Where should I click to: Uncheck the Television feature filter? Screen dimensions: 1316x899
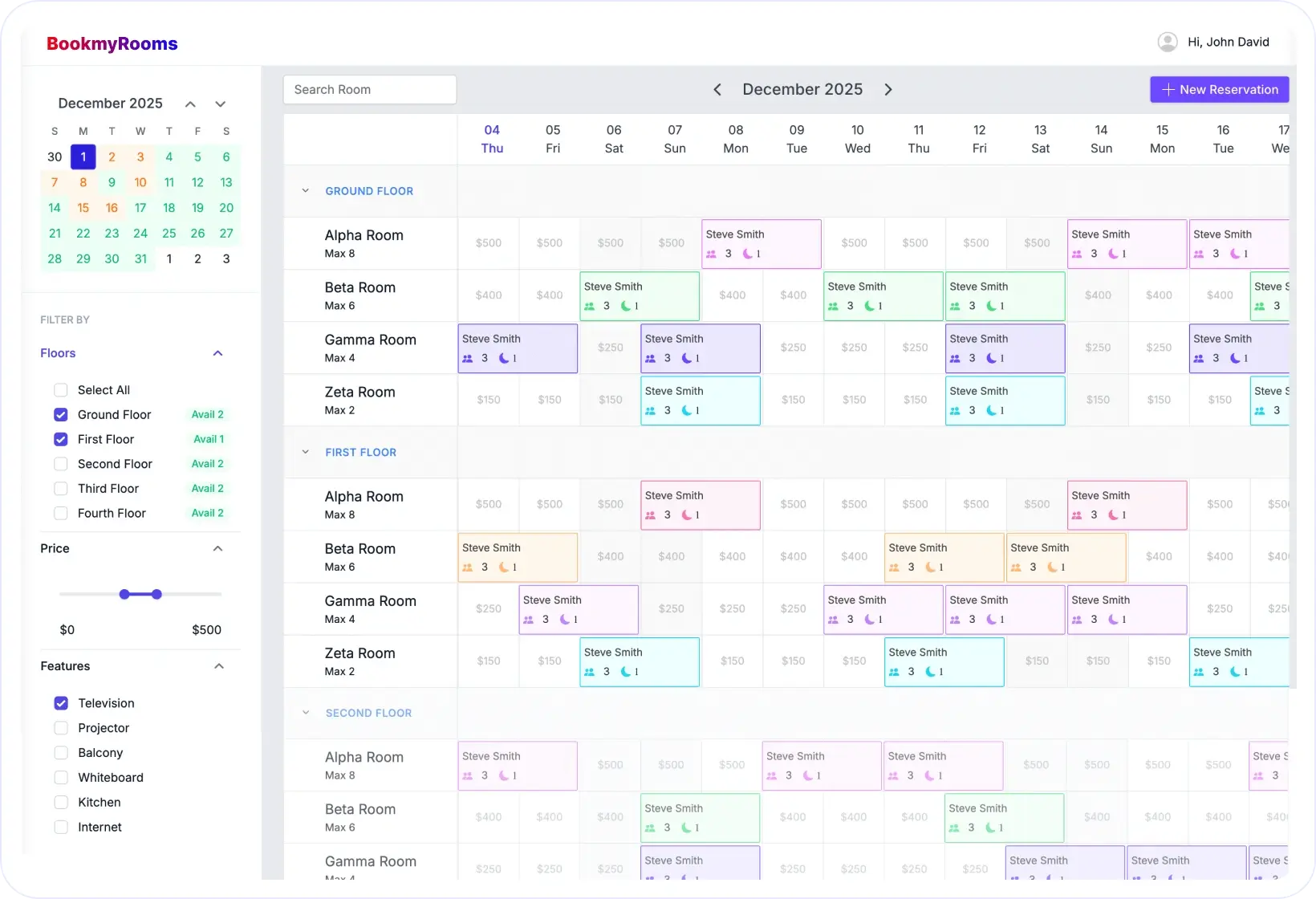61,703
